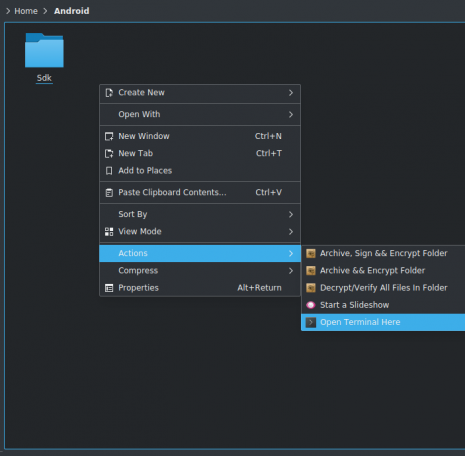Select the highlighted Actions menu entry
This screenshot has width=465, height=456.
click(200, 253)
